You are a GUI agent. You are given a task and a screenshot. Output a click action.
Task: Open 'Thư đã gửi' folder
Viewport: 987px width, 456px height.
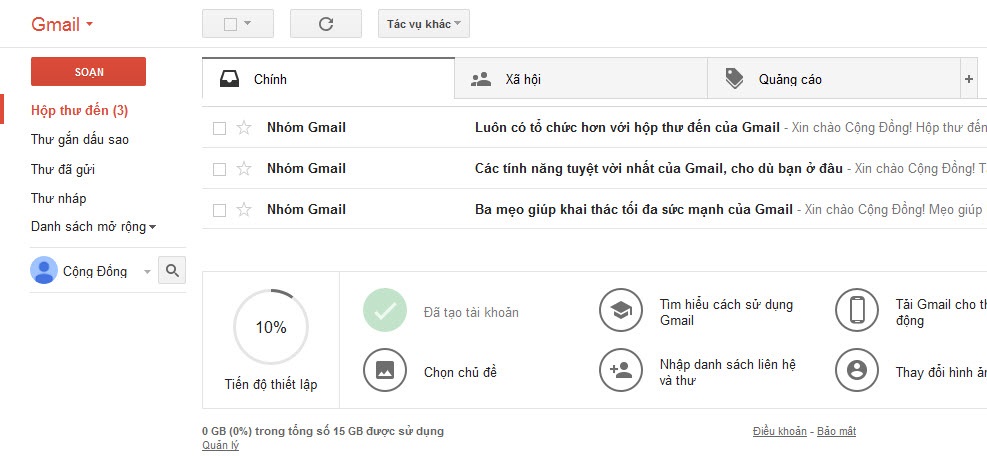point(63,169)
